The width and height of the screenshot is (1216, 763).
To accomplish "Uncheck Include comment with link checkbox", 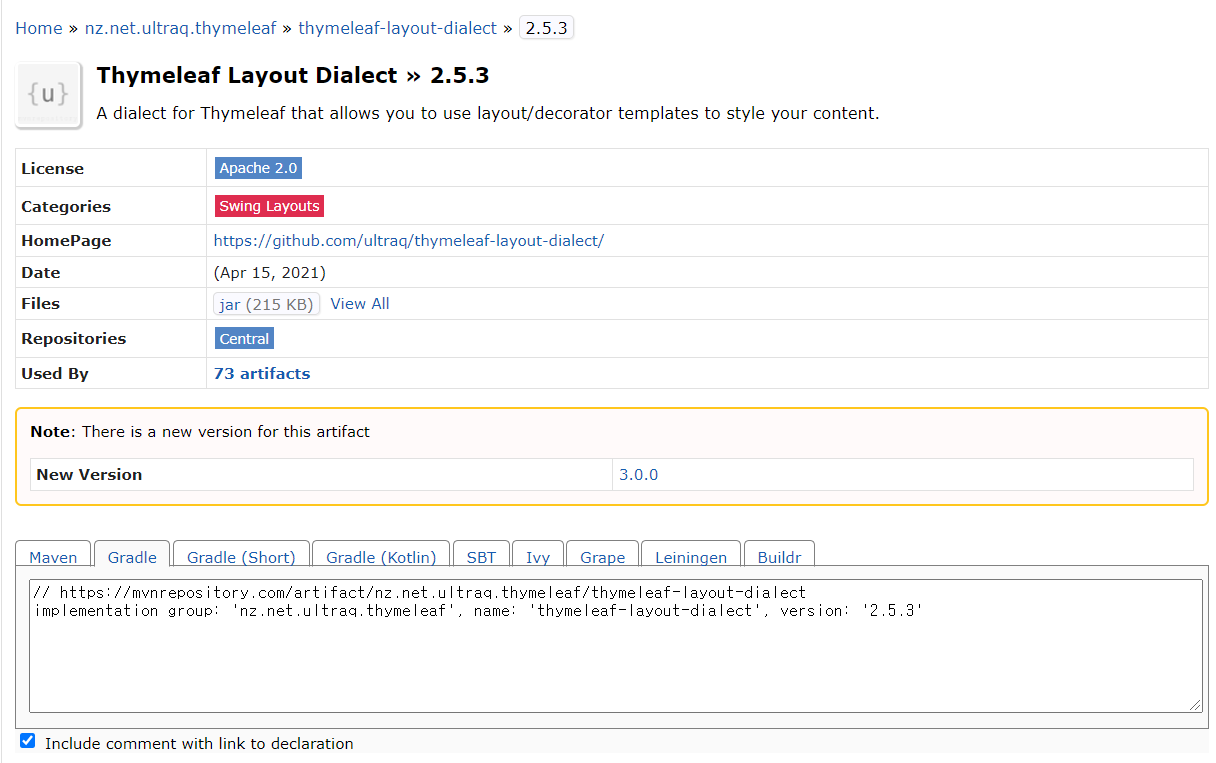I will [x=28, y=741].
